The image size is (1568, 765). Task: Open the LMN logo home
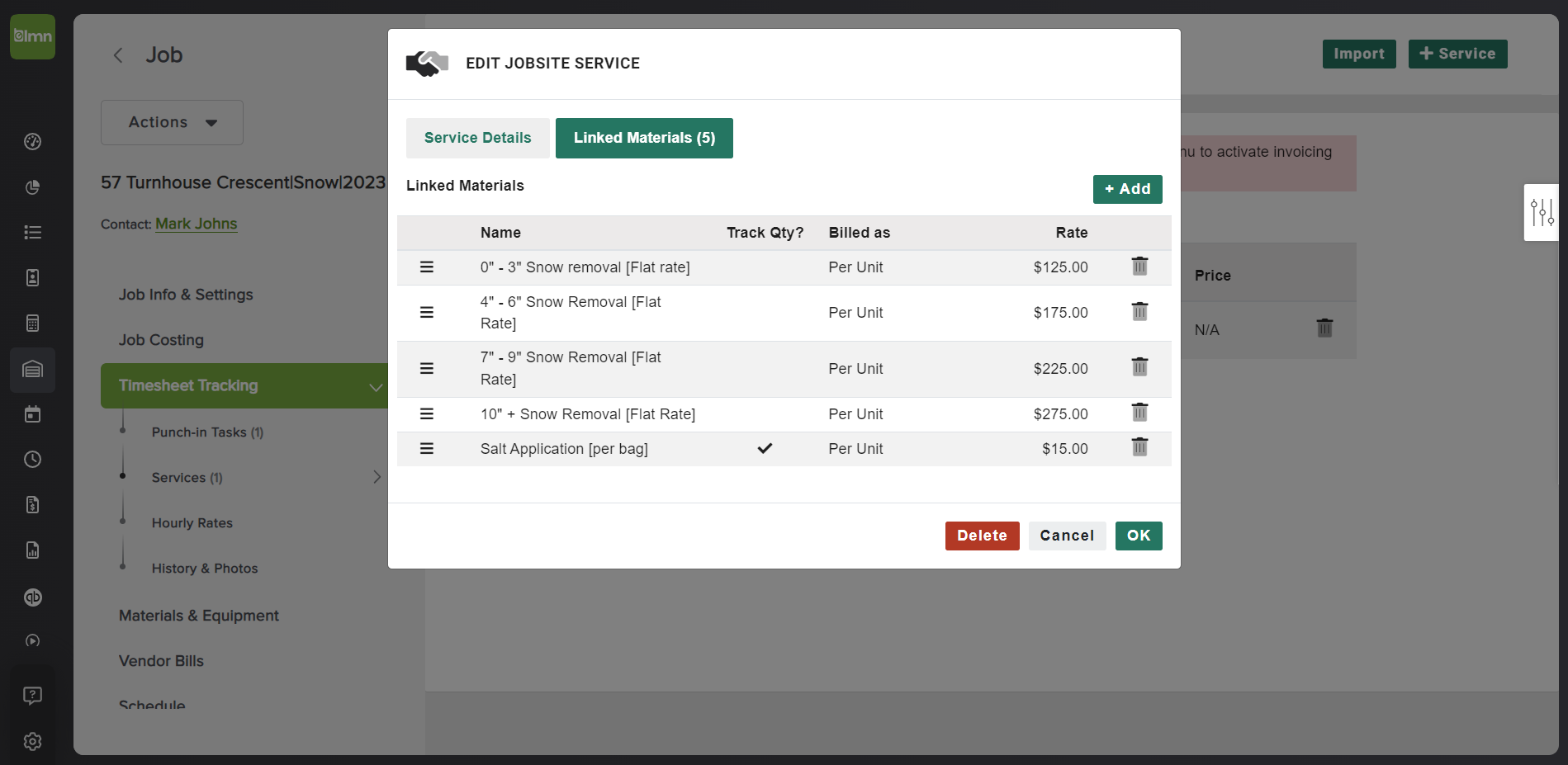tap(33, 36)
